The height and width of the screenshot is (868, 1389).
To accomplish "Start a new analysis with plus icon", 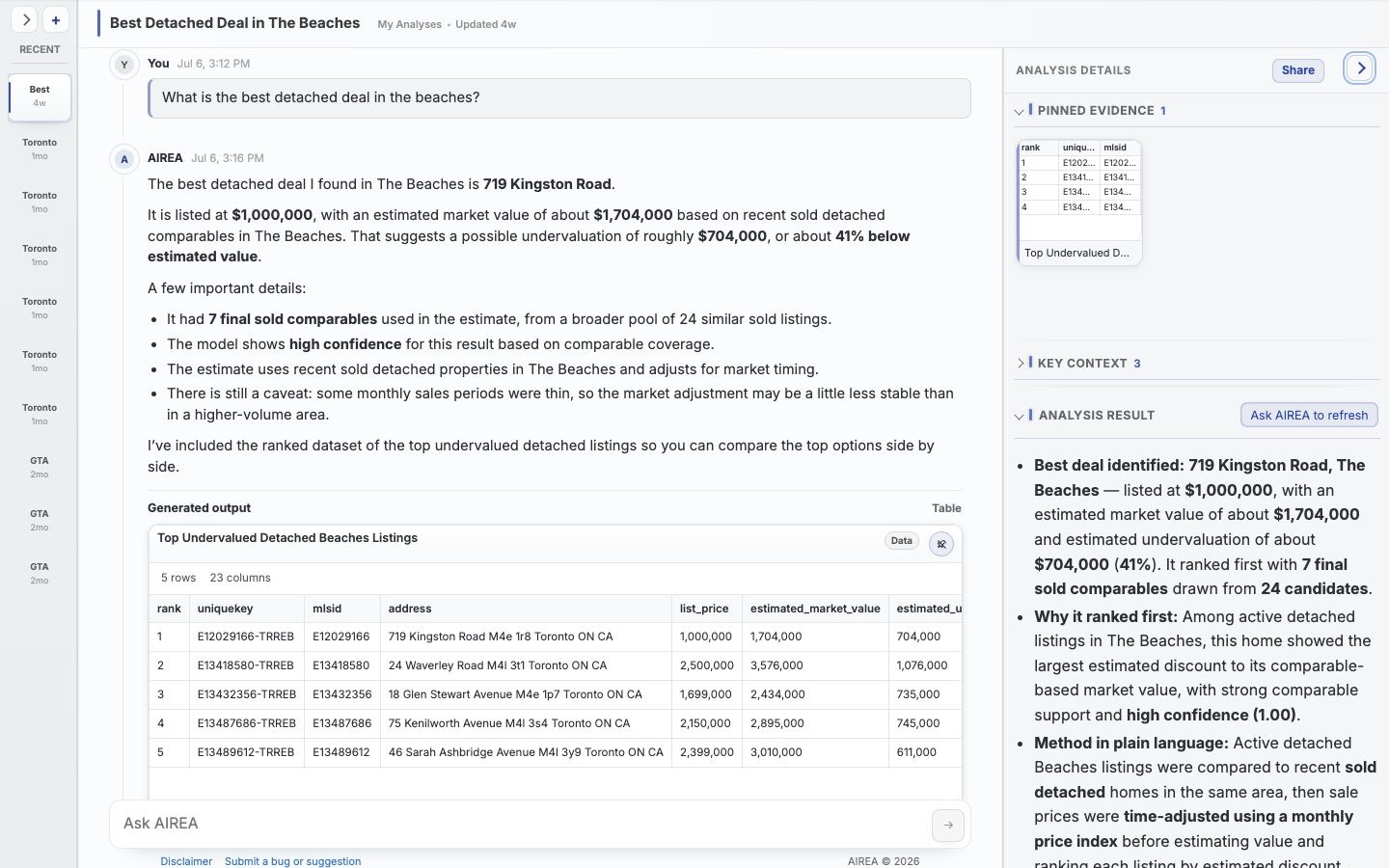I will [x=56, y=19].
